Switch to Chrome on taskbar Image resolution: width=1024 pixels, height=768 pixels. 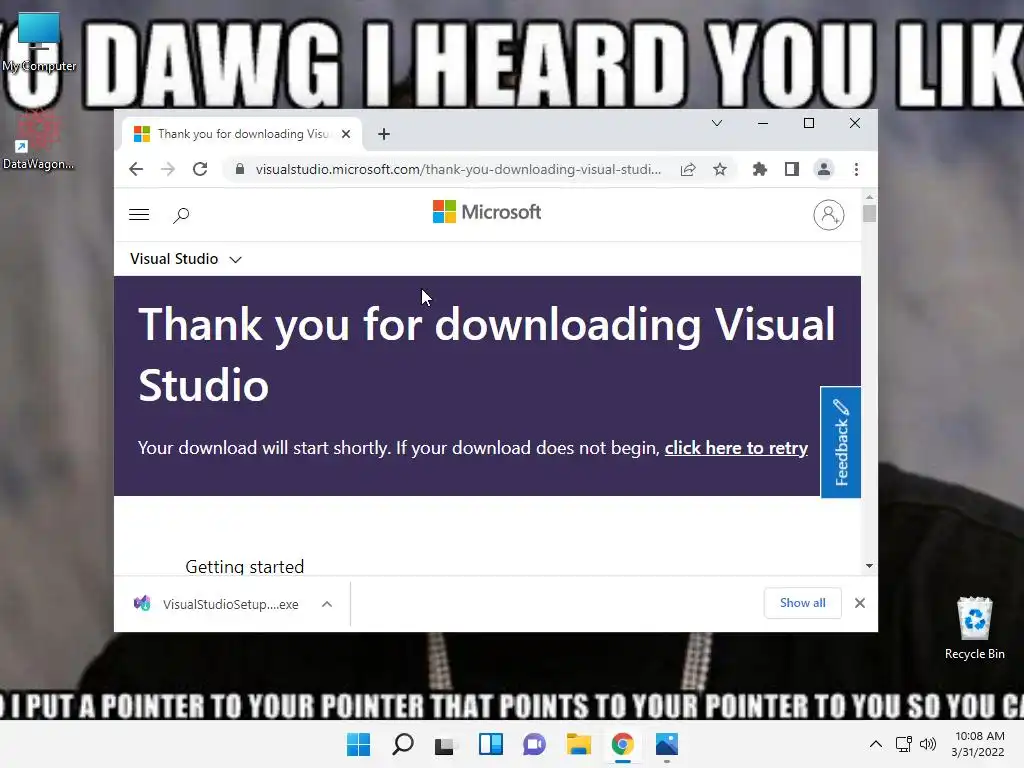622,744
